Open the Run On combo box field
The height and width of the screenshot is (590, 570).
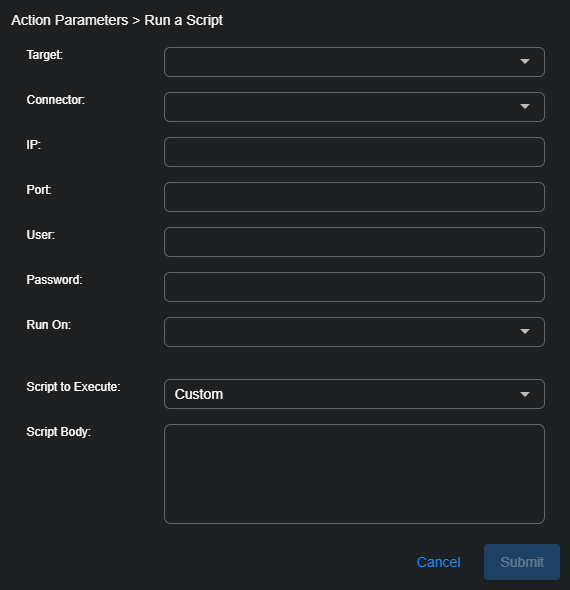tap(354, 332)
